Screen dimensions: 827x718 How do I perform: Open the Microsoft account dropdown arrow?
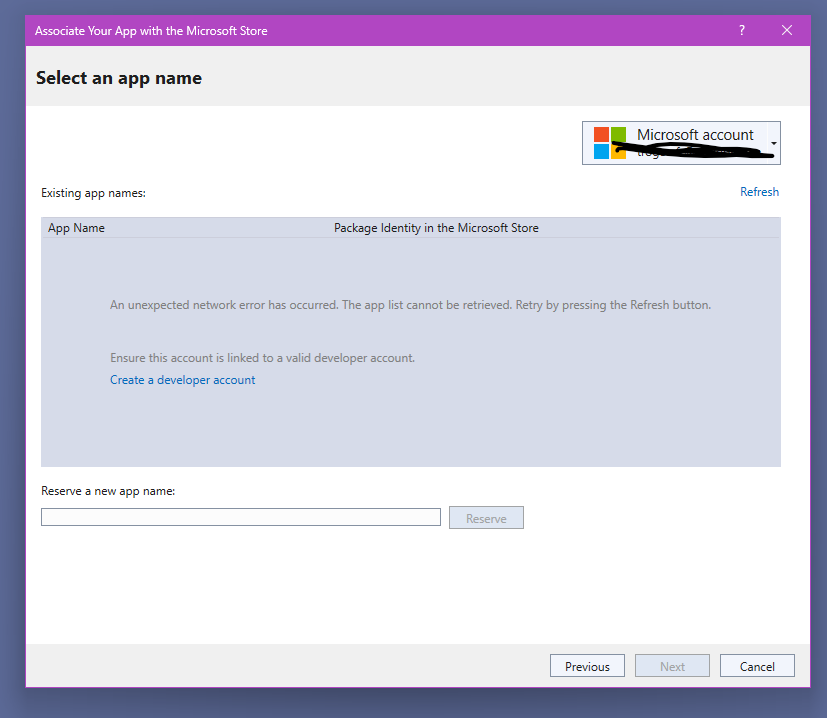point(774,143)
